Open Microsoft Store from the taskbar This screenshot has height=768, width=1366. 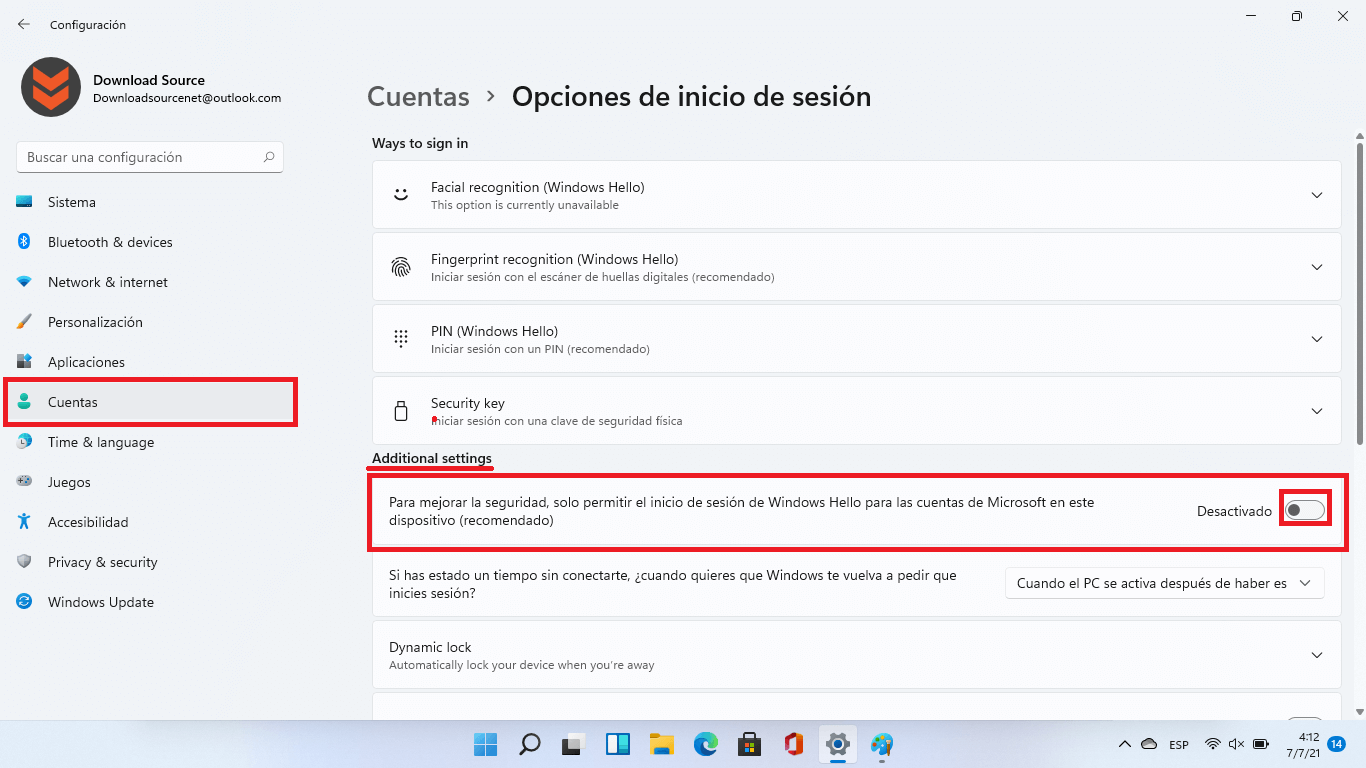click(750, 744)
